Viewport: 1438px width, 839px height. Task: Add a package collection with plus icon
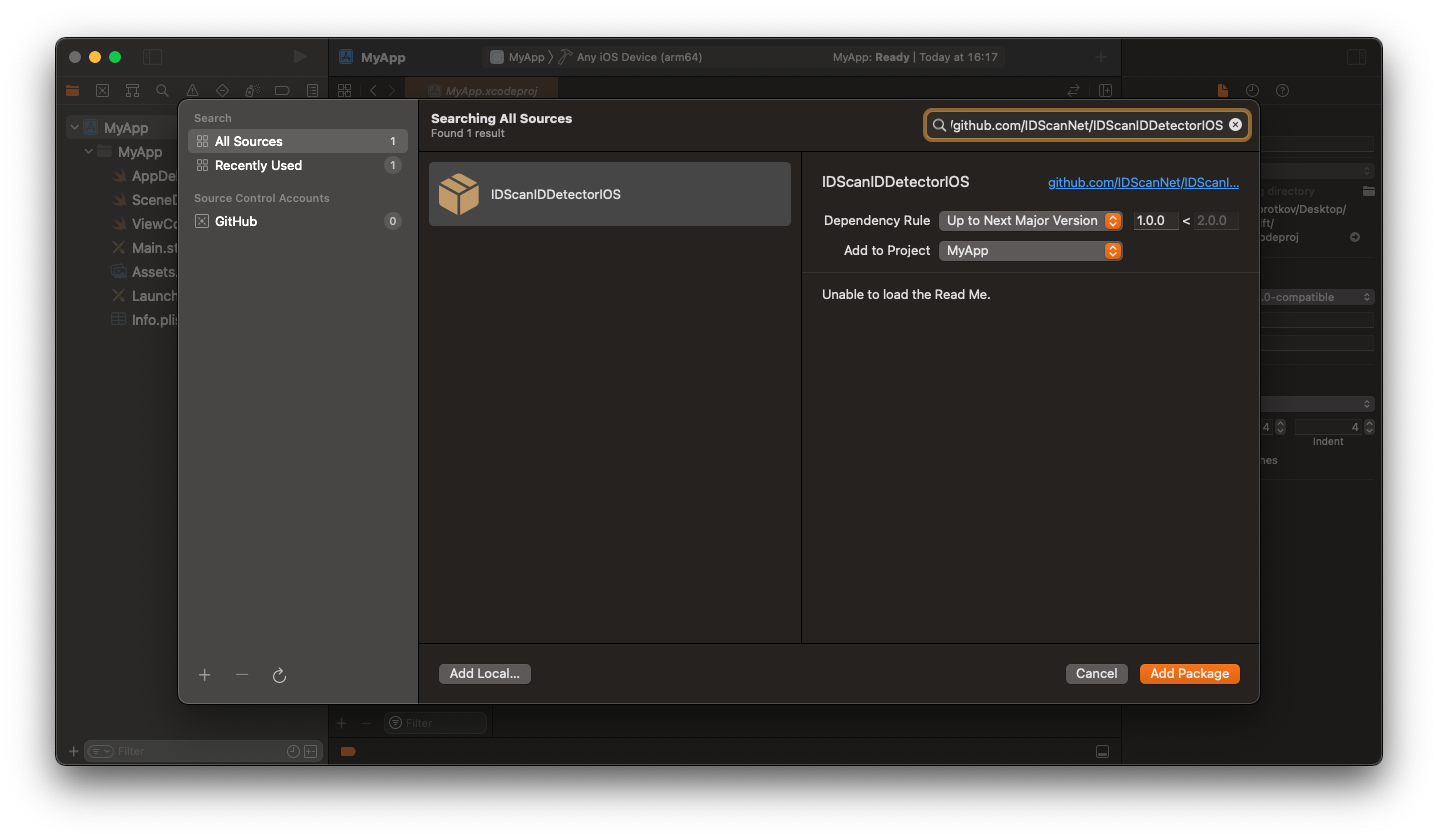tap(205, 675)
